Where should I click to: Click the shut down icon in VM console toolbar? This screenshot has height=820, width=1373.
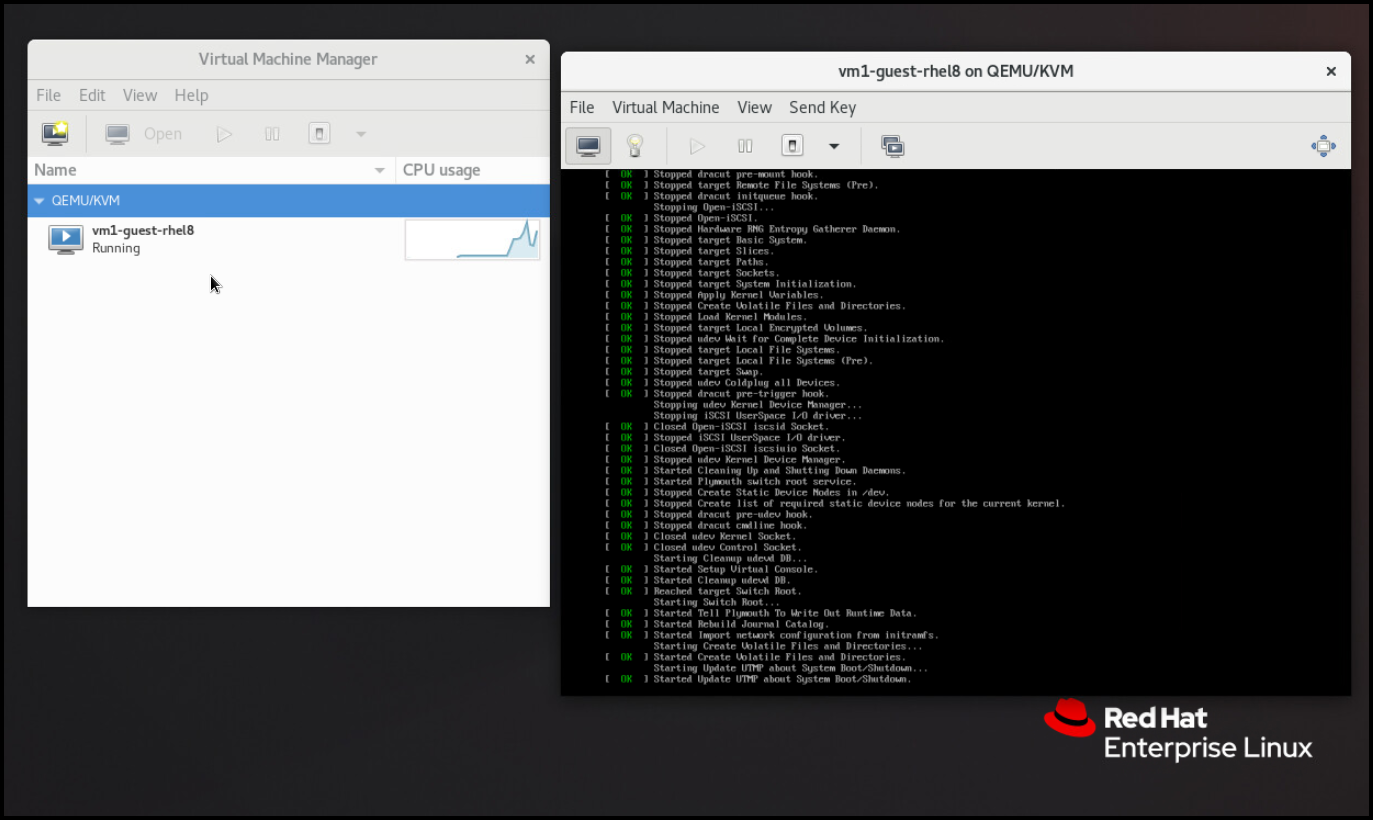[791, 146]
